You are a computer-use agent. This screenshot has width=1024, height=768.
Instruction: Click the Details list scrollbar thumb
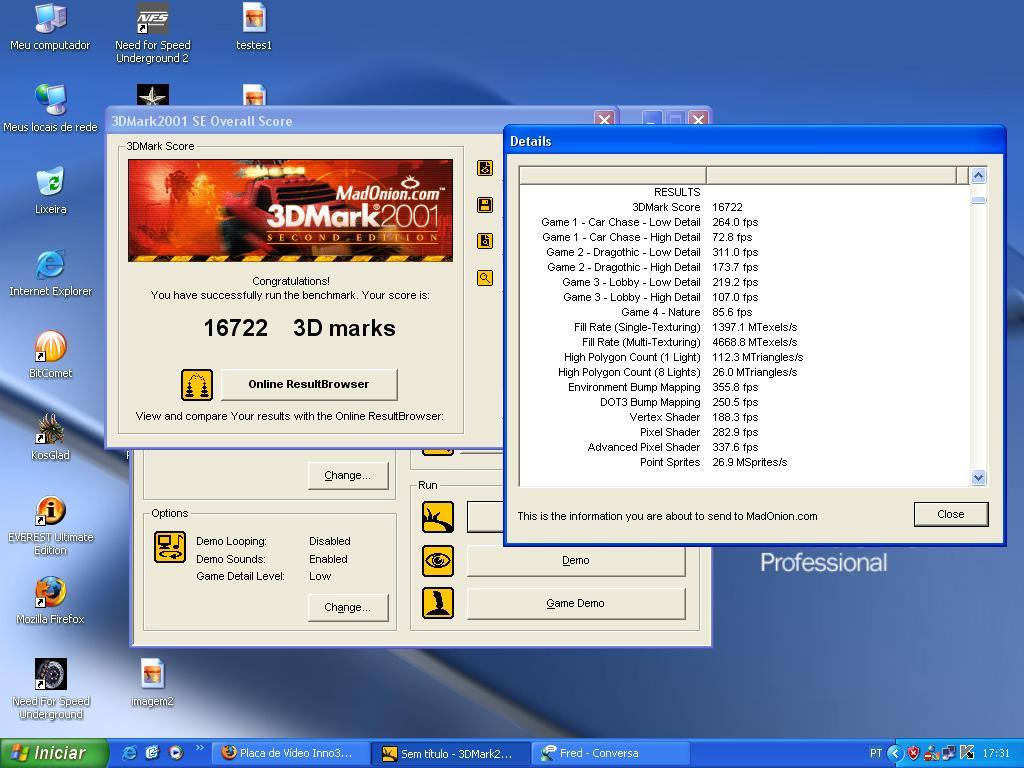click(978, 200)
